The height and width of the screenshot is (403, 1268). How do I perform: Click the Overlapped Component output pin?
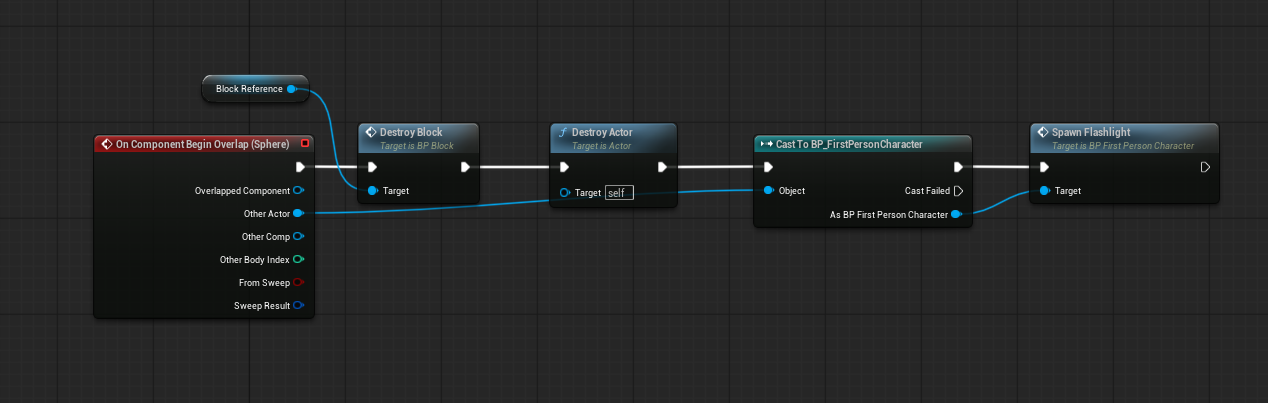299,190
